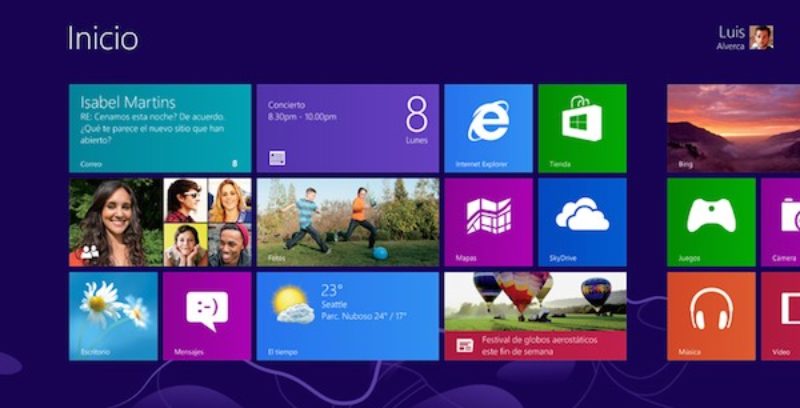Click Luis user account picture
The width and height of the screenshot is (800, 408).
[761, 37]
